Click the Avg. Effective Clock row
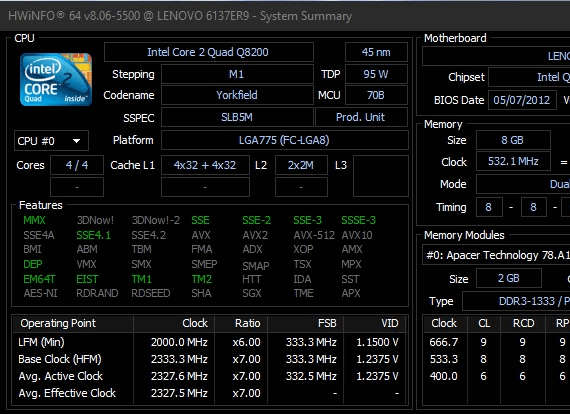The height and width of the screenshot is (414, 570). [209, 393]
